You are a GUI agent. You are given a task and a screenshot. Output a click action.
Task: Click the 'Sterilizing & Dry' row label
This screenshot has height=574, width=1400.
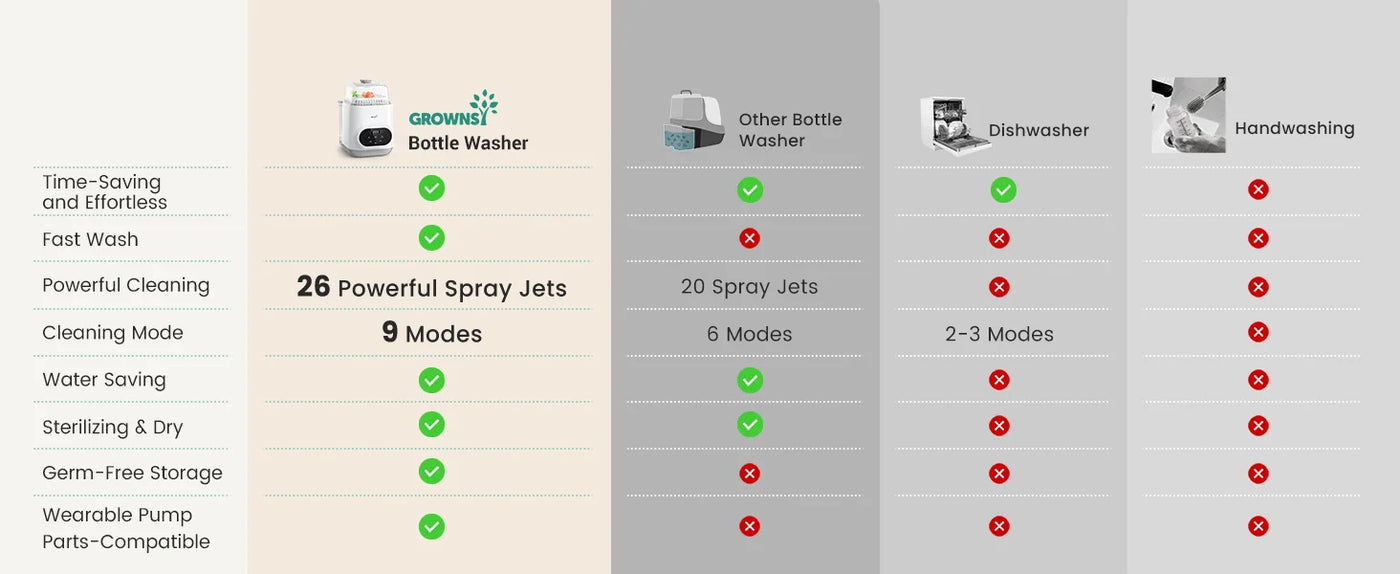click(x=112, y=427)
